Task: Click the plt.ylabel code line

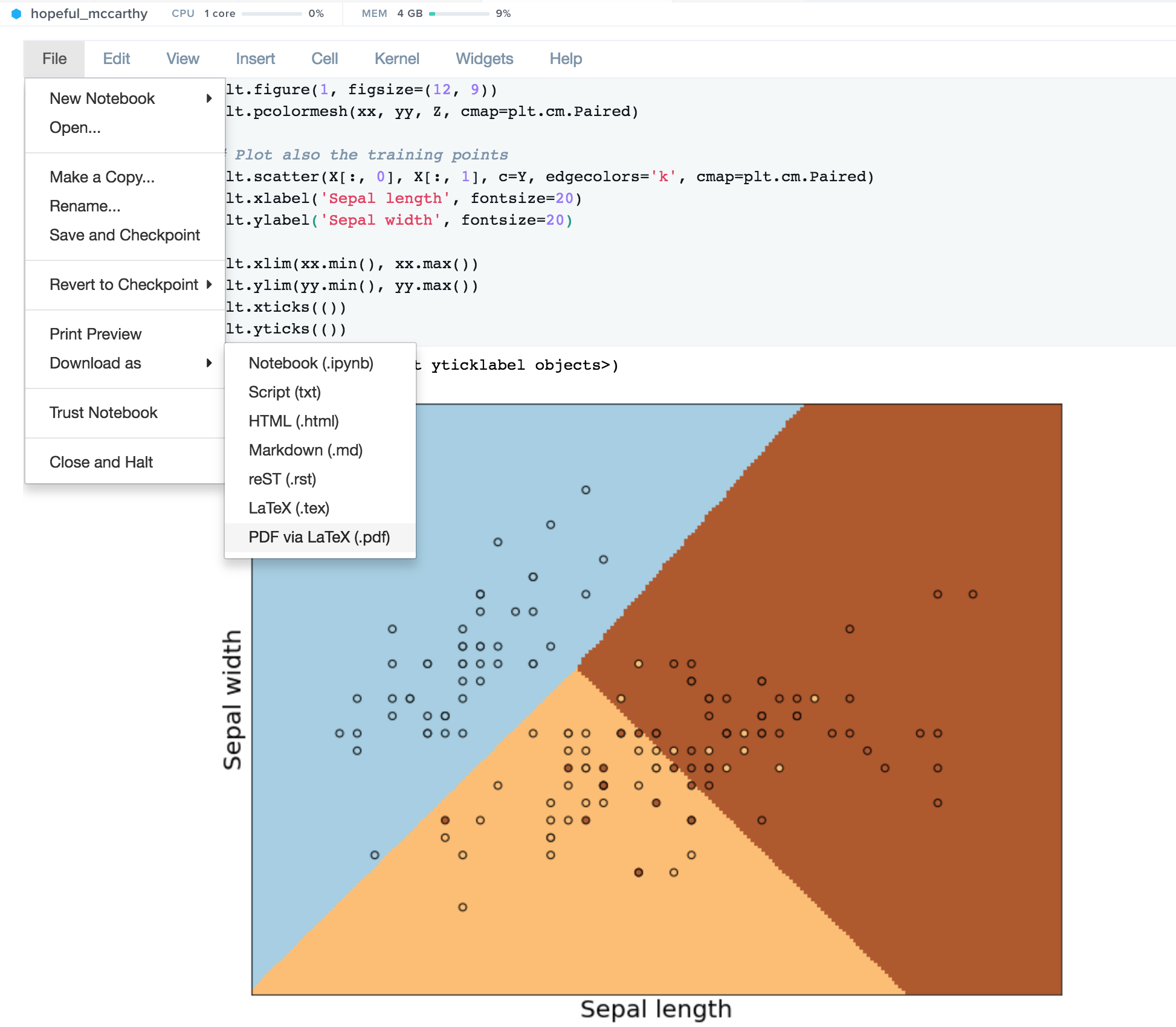Action: tap(399, 220)
